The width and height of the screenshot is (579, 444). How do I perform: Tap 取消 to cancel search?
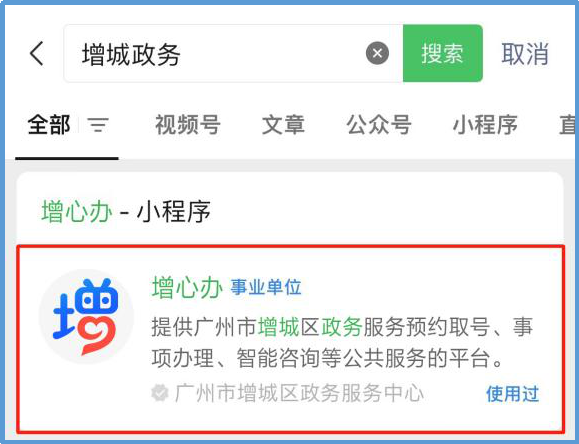(525, 54)
